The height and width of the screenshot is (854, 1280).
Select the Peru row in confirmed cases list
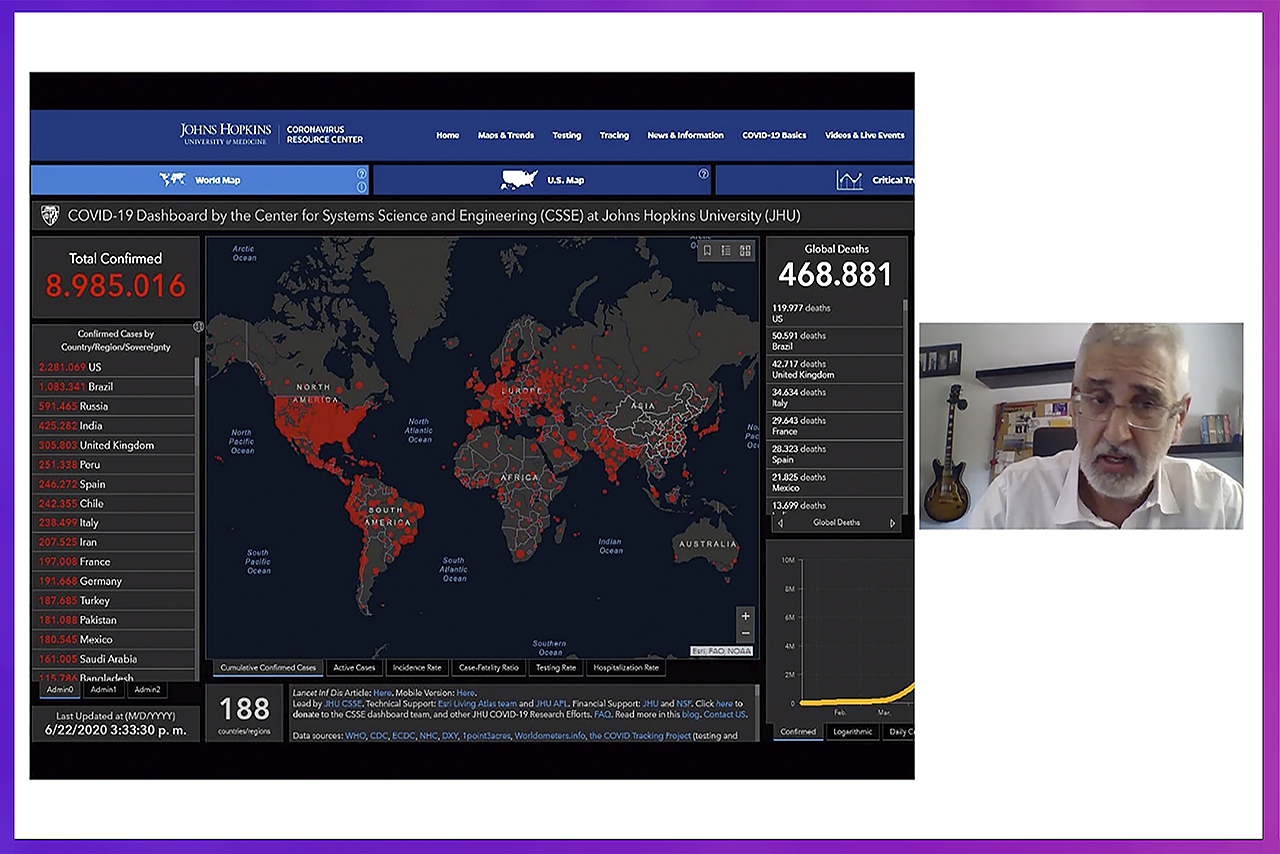[x=115, y=464]
